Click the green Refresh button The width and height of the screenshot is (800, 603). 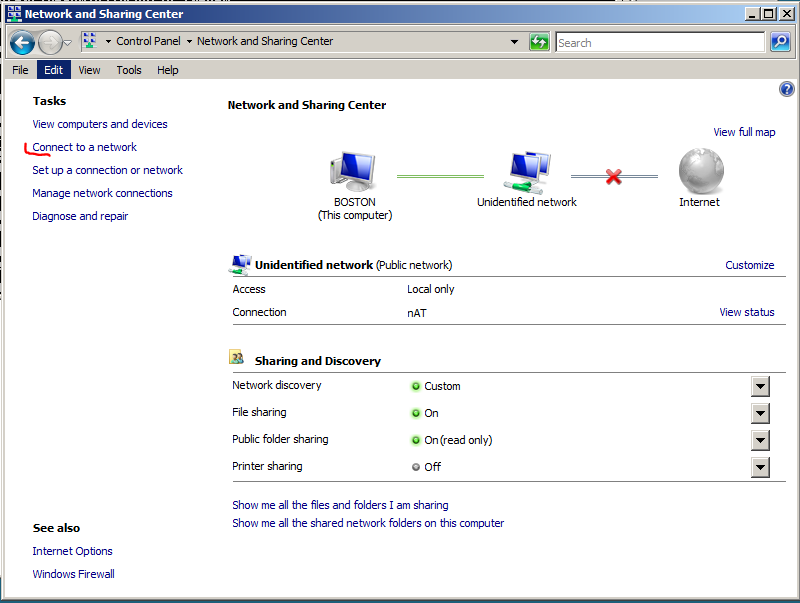[x=539, y=42]
